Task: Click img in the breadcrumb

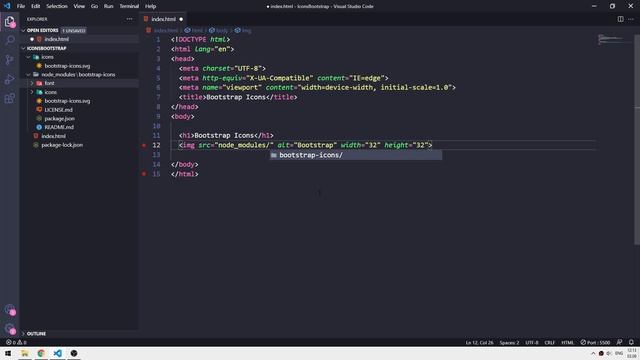Action: click(247, 30)
